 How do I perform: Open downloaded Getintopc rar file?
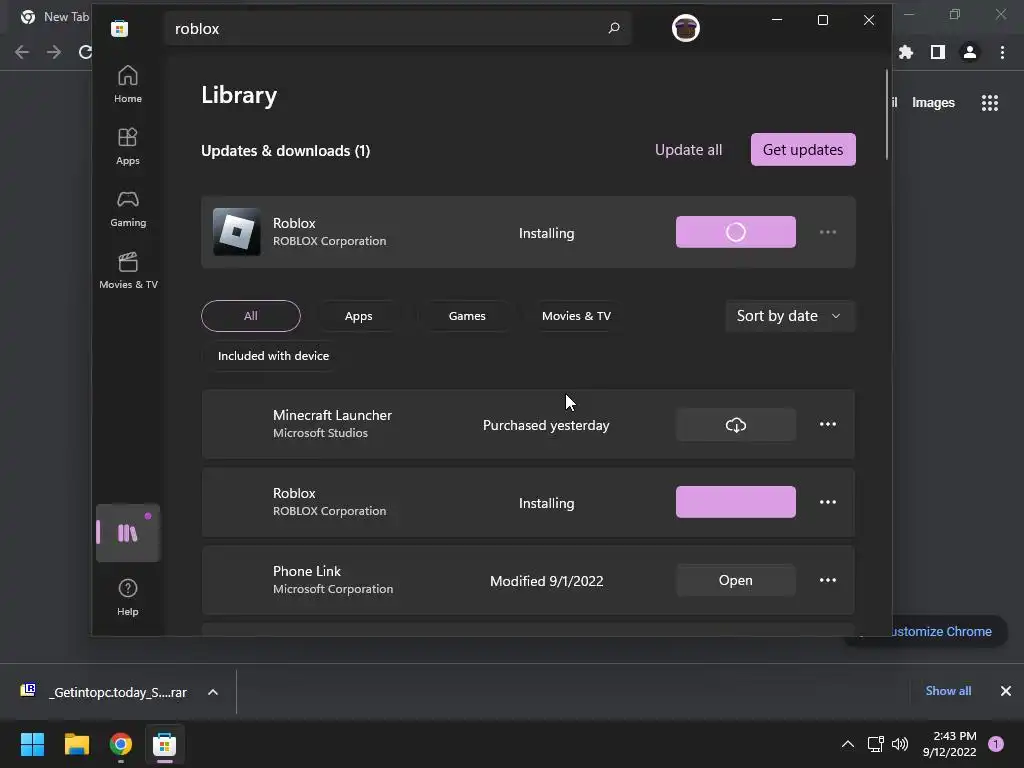[104, 692]
